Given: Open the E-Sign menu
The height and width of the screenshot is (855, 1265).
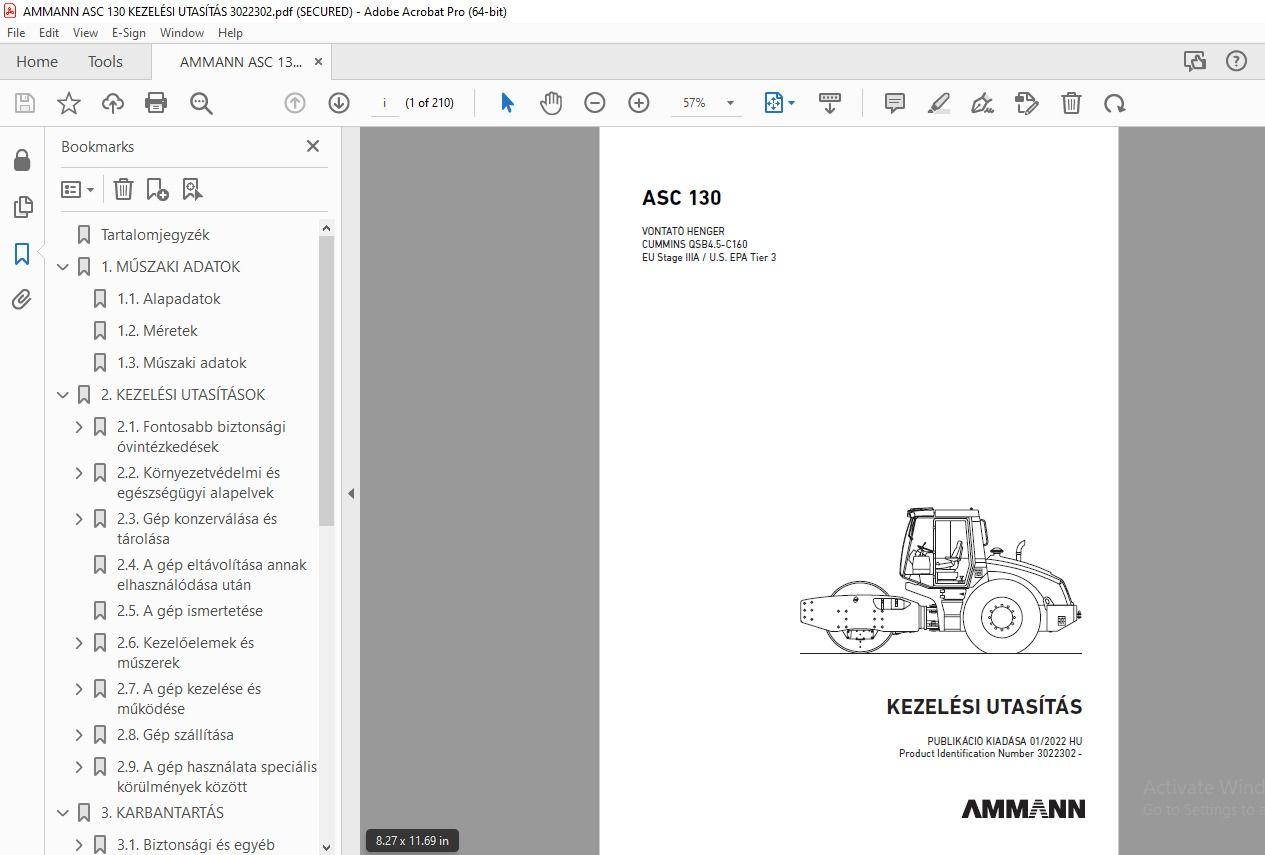Looking at the screenshot, I should (128, 32).
